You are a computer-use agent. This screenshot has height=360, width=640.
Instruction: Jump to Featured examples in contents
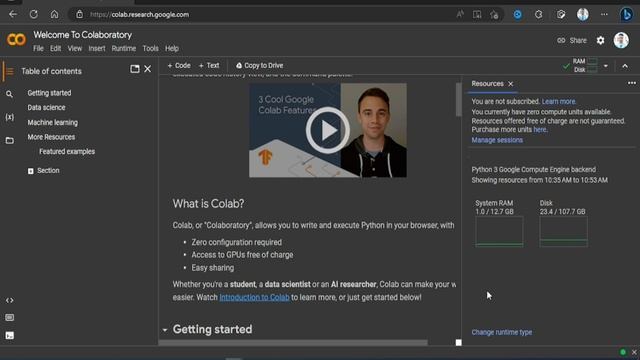(67, 151)
